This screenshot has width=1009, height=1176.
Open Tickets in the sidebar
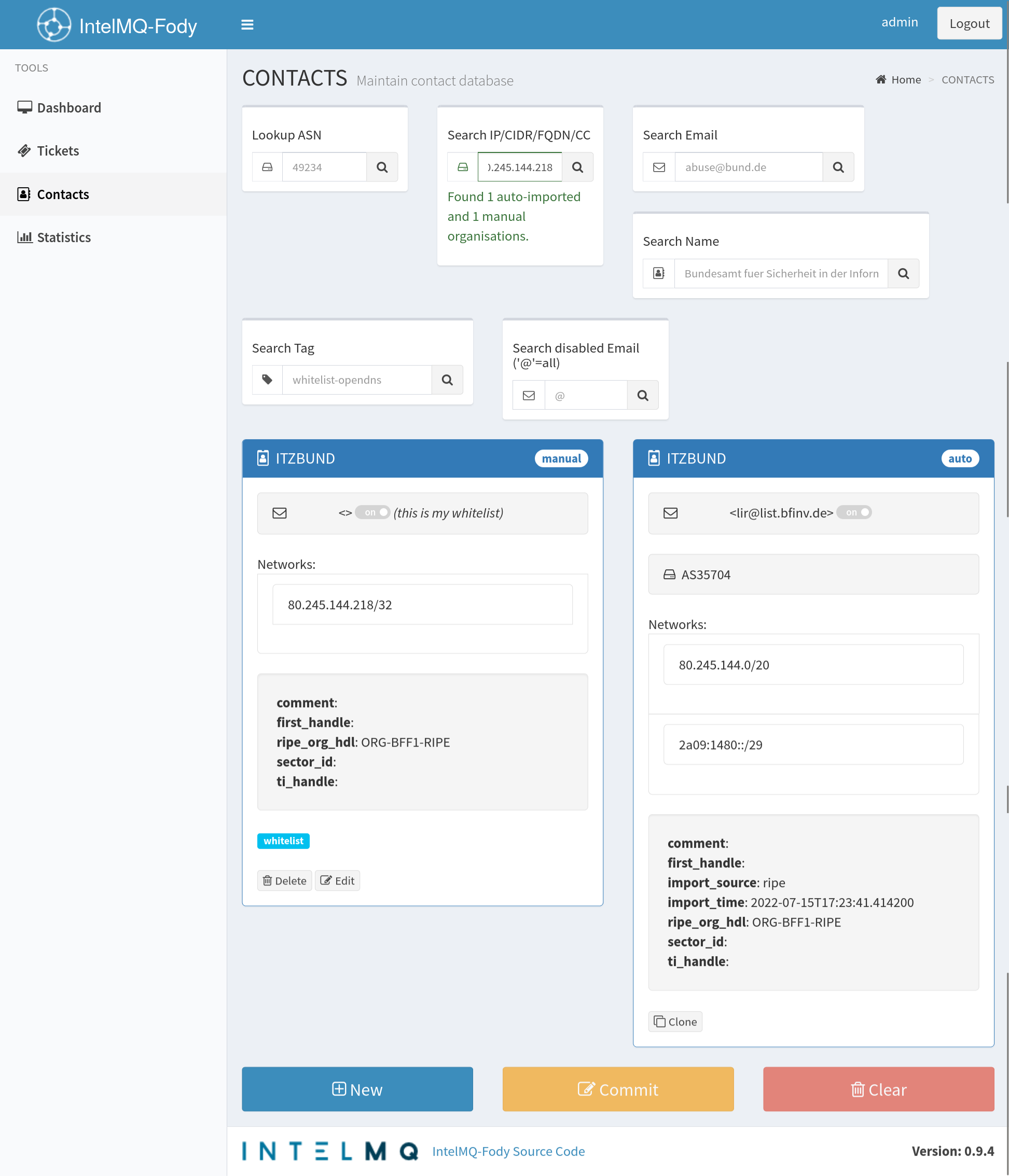[x=58, y=151]
